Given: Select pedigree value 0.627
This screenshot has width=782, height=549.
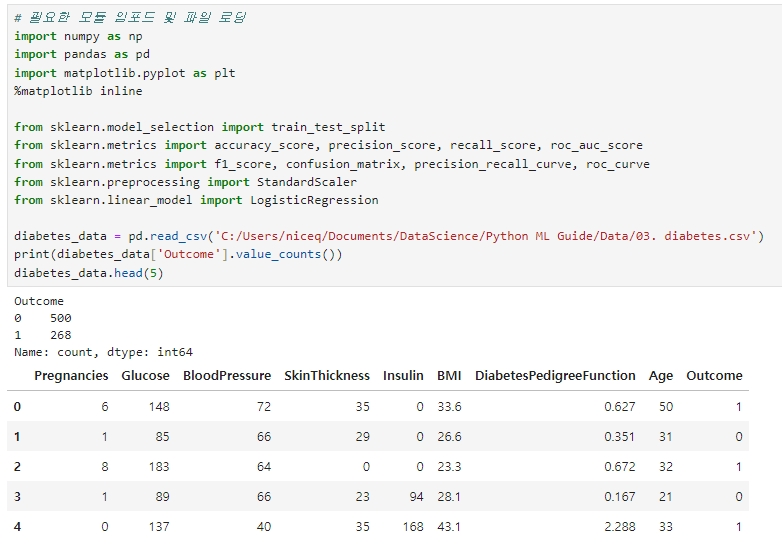Looking at the screenshot, I should [619, 407].
